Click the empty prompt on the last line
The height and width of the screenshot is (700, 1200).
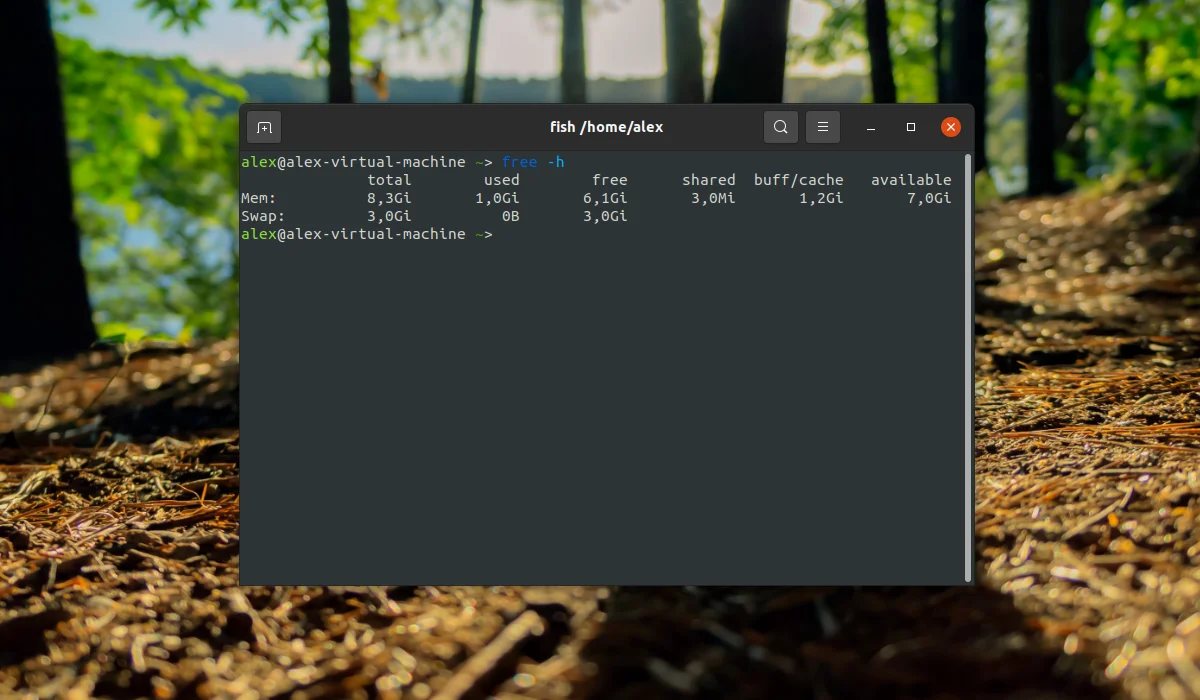(x=367, y=234)
